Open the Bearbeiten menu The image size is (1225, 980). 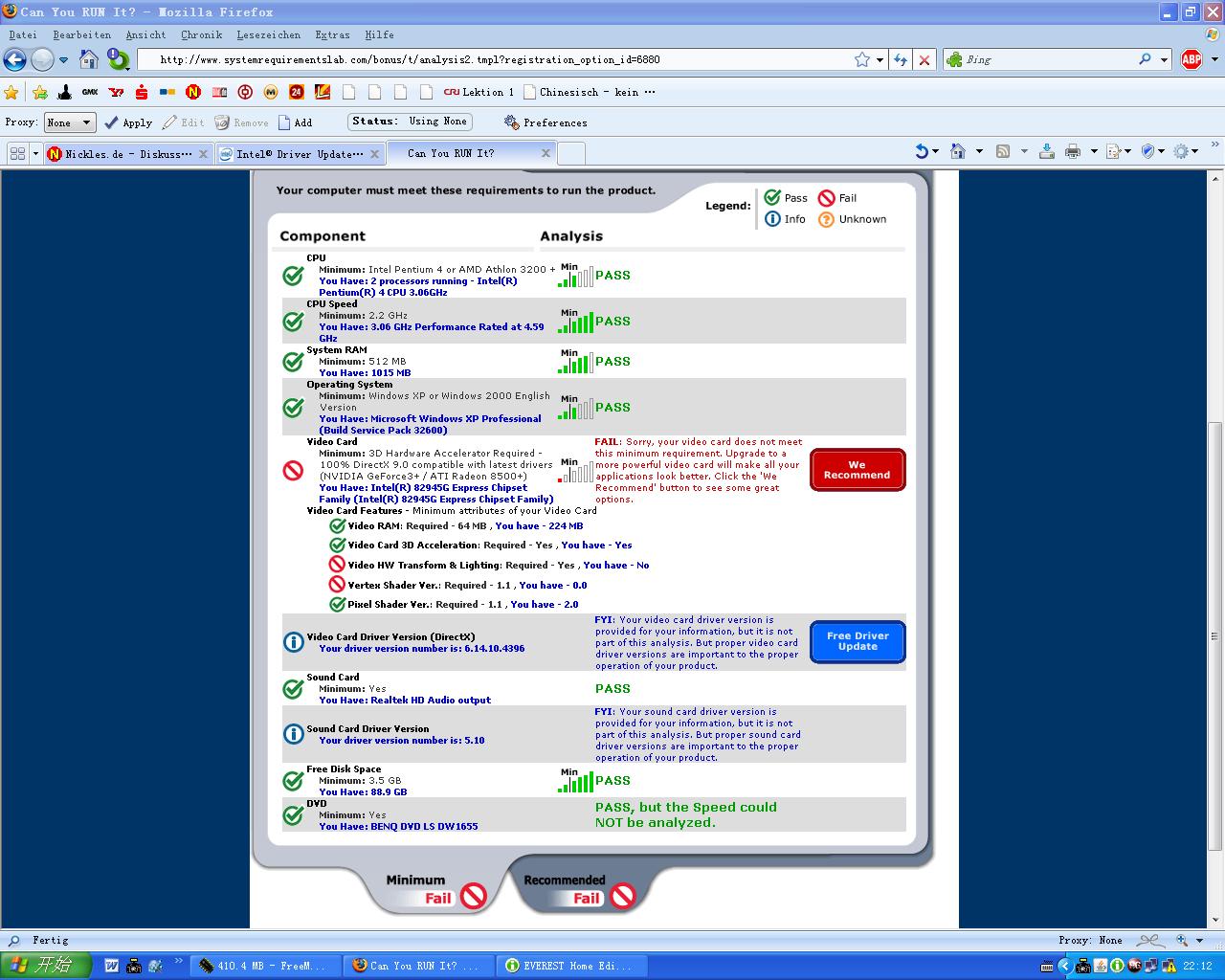coord(82,34)
